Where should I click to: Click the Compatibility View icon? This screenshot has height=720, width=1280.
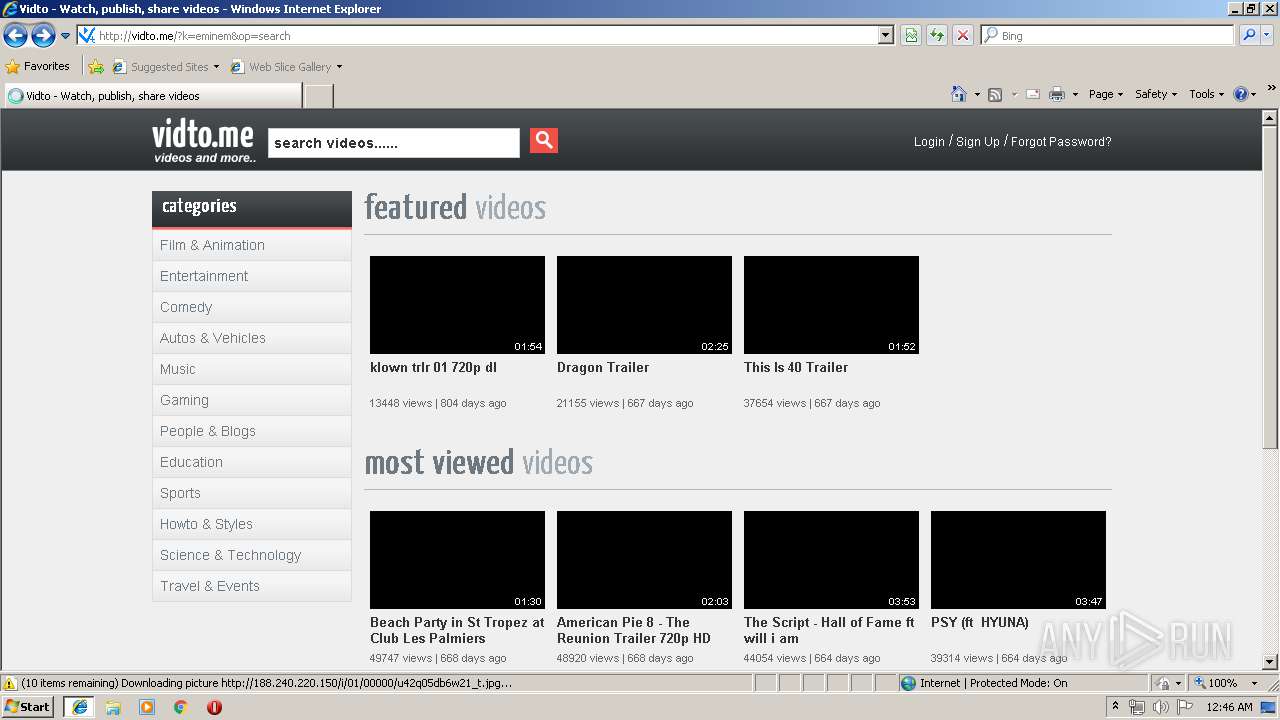click(x=911, y=35)
